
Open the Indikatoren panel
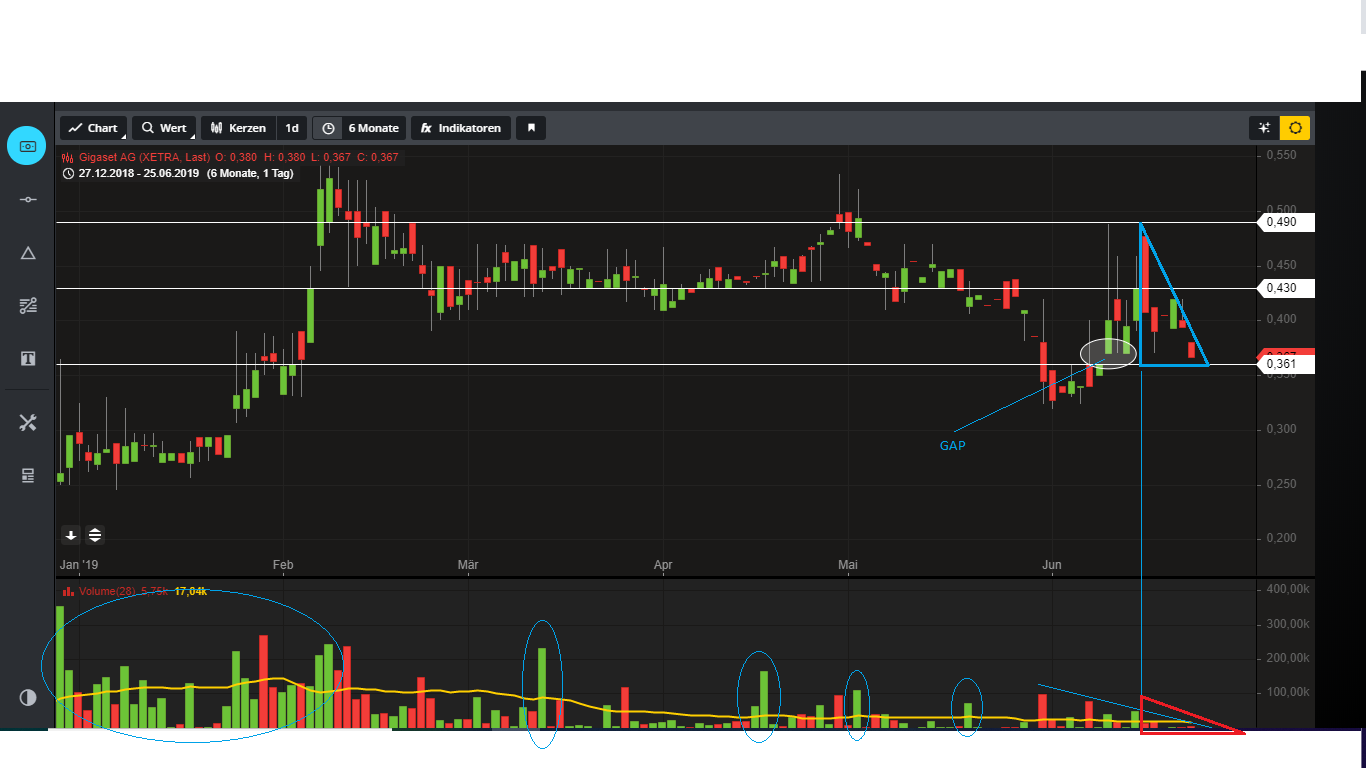(461, 128)
